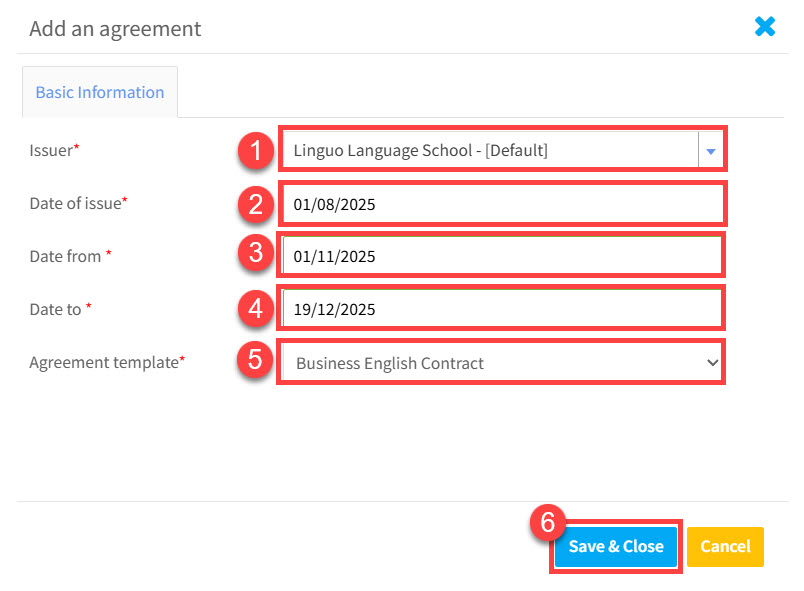804x591 pixels.
Task: Click the Date of issue label
Action: 78,203
